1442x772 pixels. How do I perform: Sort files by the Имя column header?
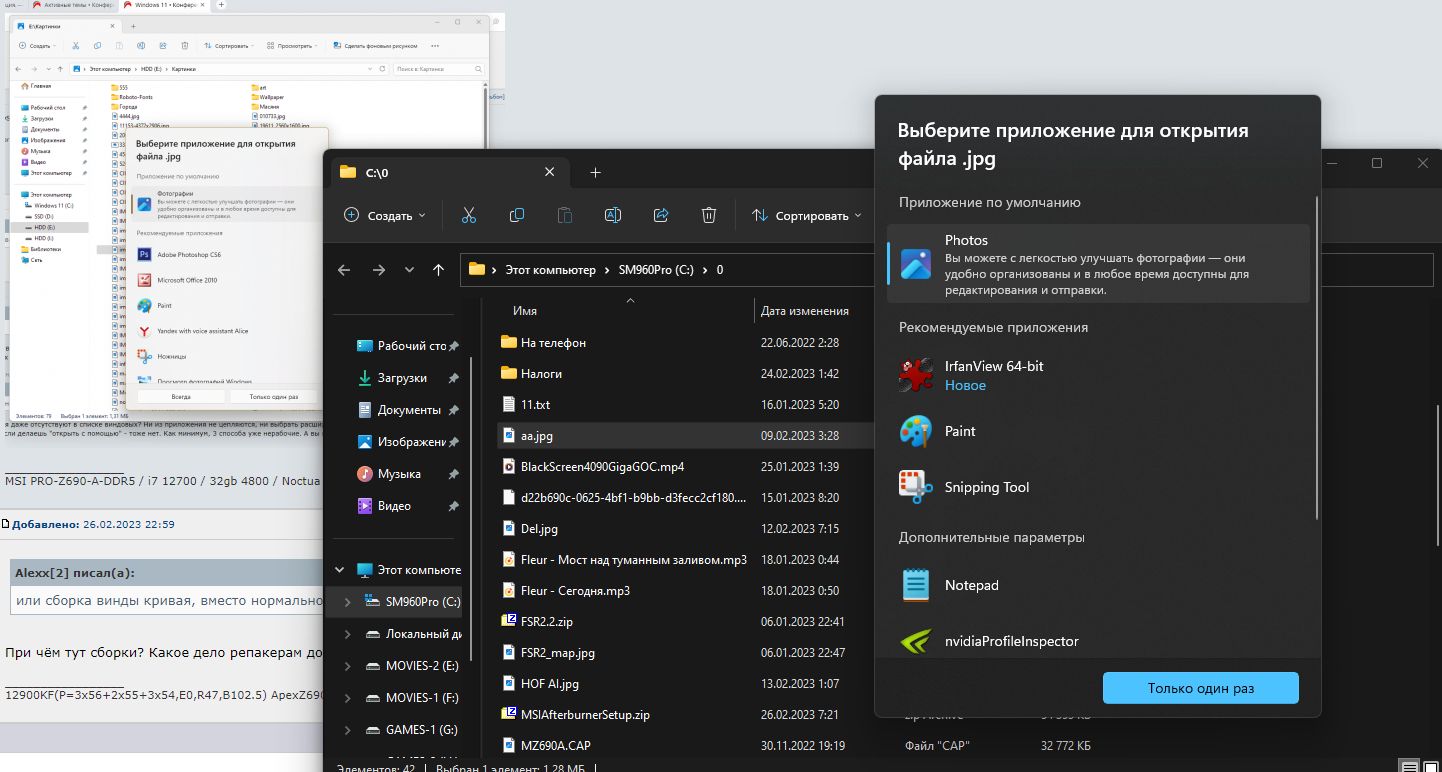[525, 311]
